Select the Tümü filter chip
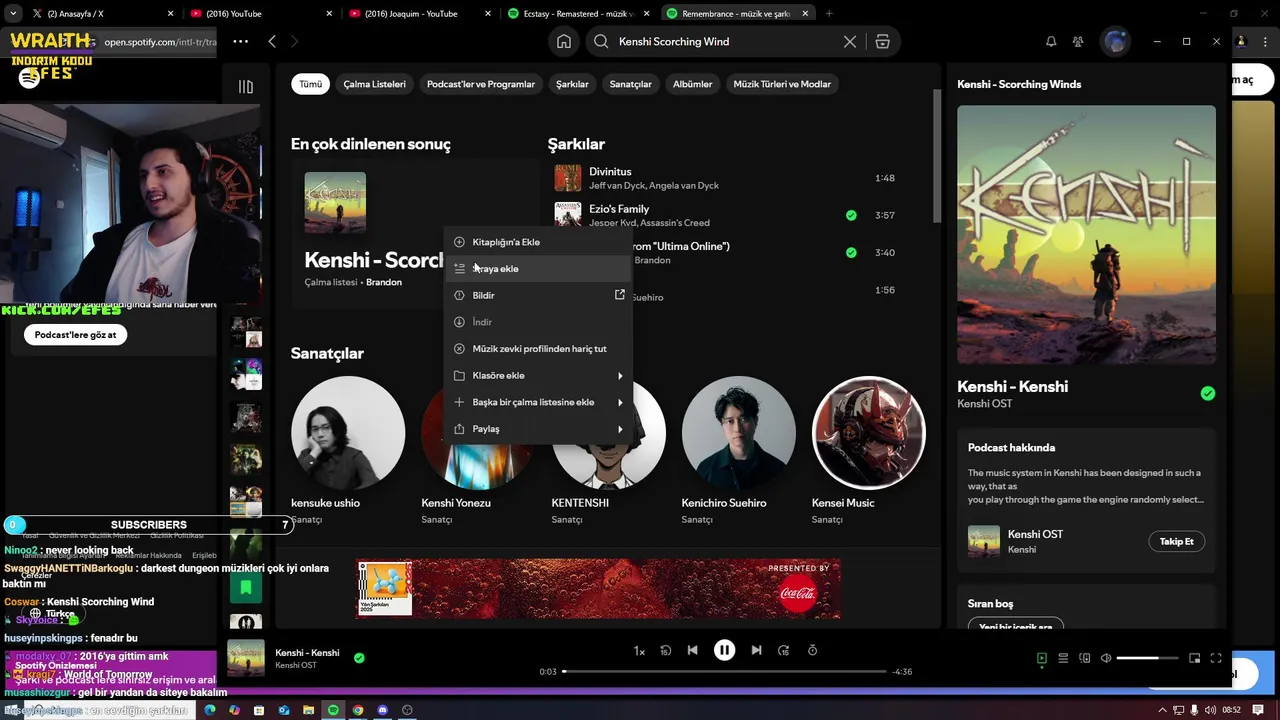Image resolution: width=1280 pixels, height=720 pixels. [x=311, y=84]
